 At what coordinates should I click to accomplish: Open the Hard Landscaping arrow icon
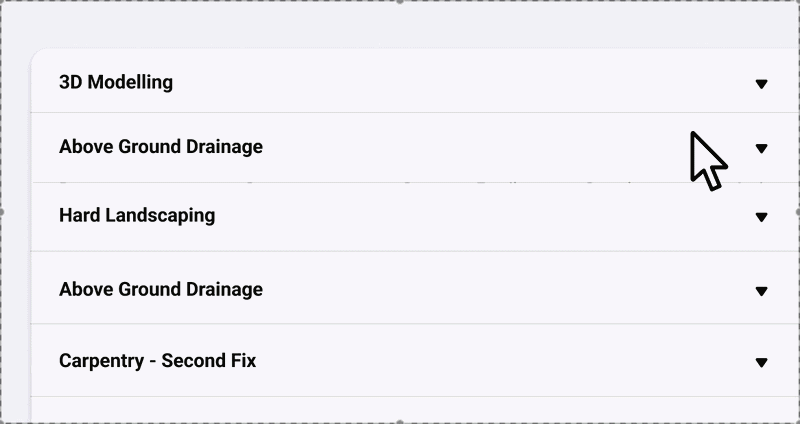tap(761, 217)
